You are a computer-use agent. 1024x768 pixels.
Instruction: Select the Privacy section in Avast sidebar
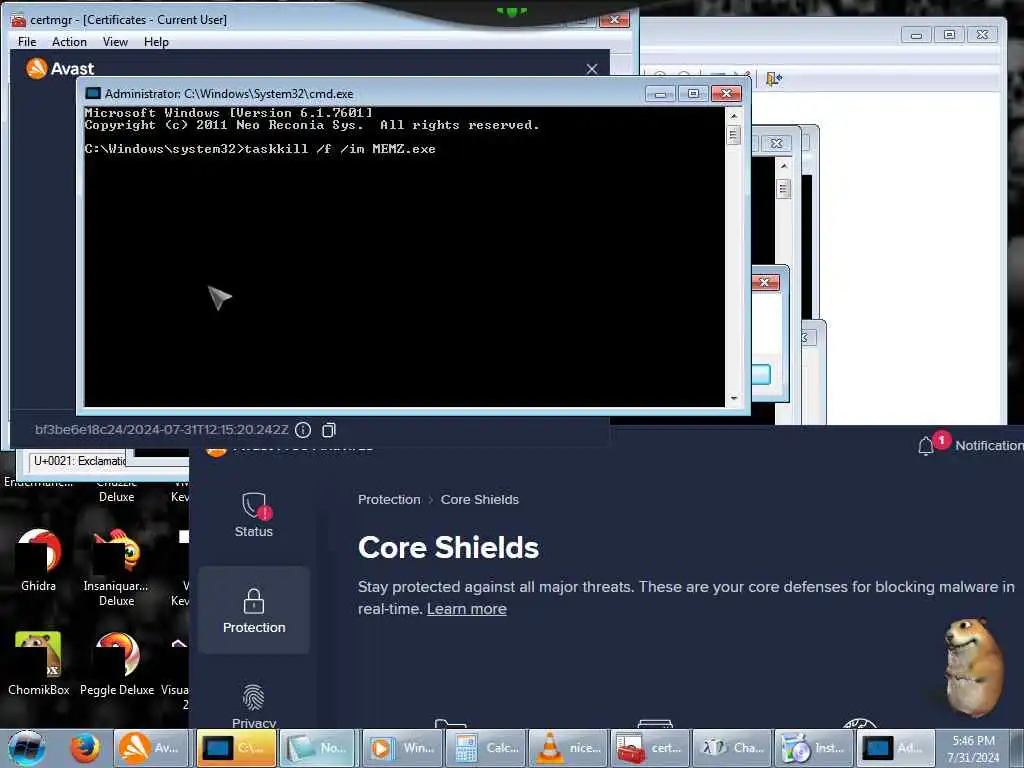pos(254,707)
